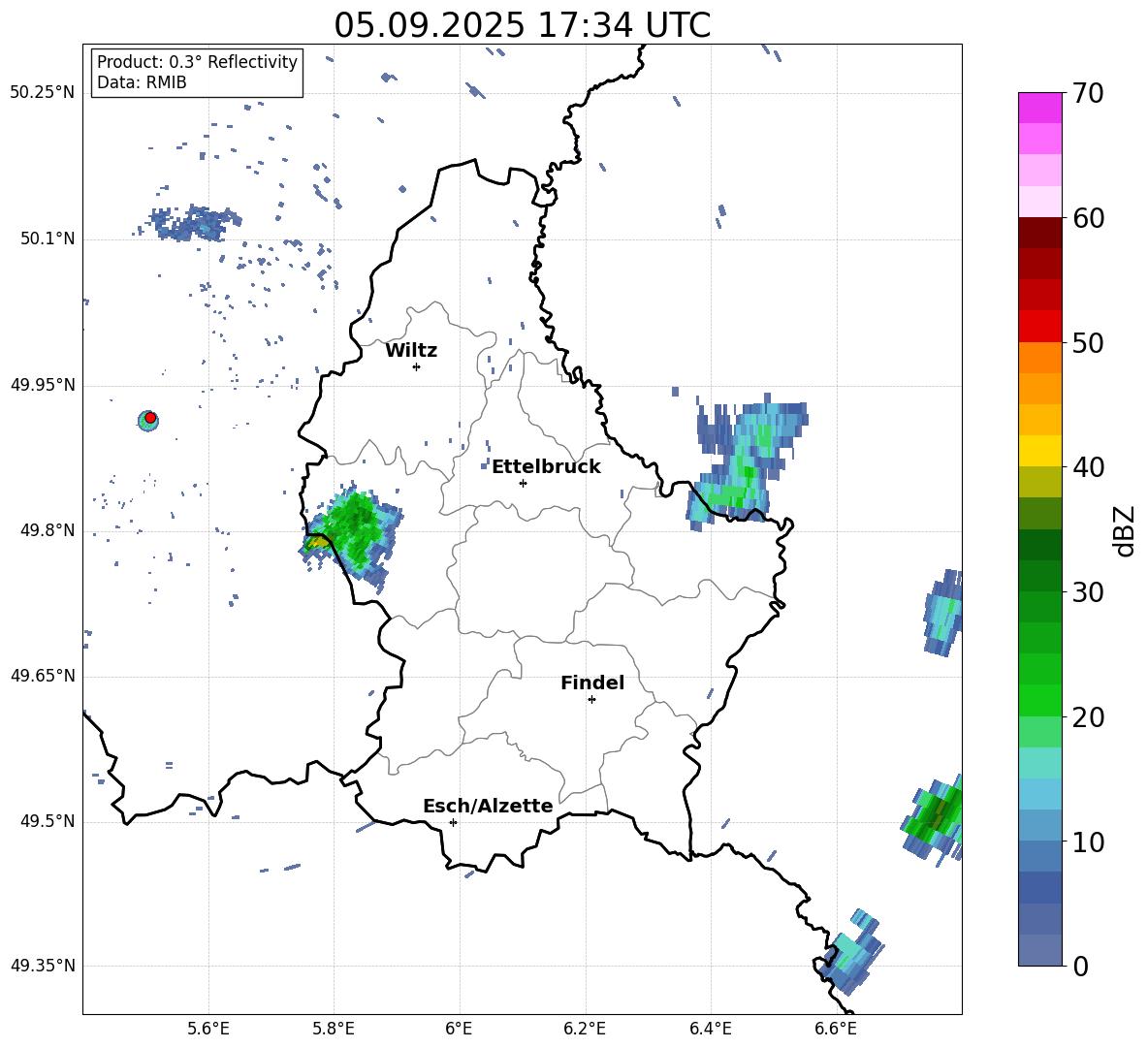Click the colorbar tick label 30
The image size is (1148, 1048).
tap(1088, 592)
